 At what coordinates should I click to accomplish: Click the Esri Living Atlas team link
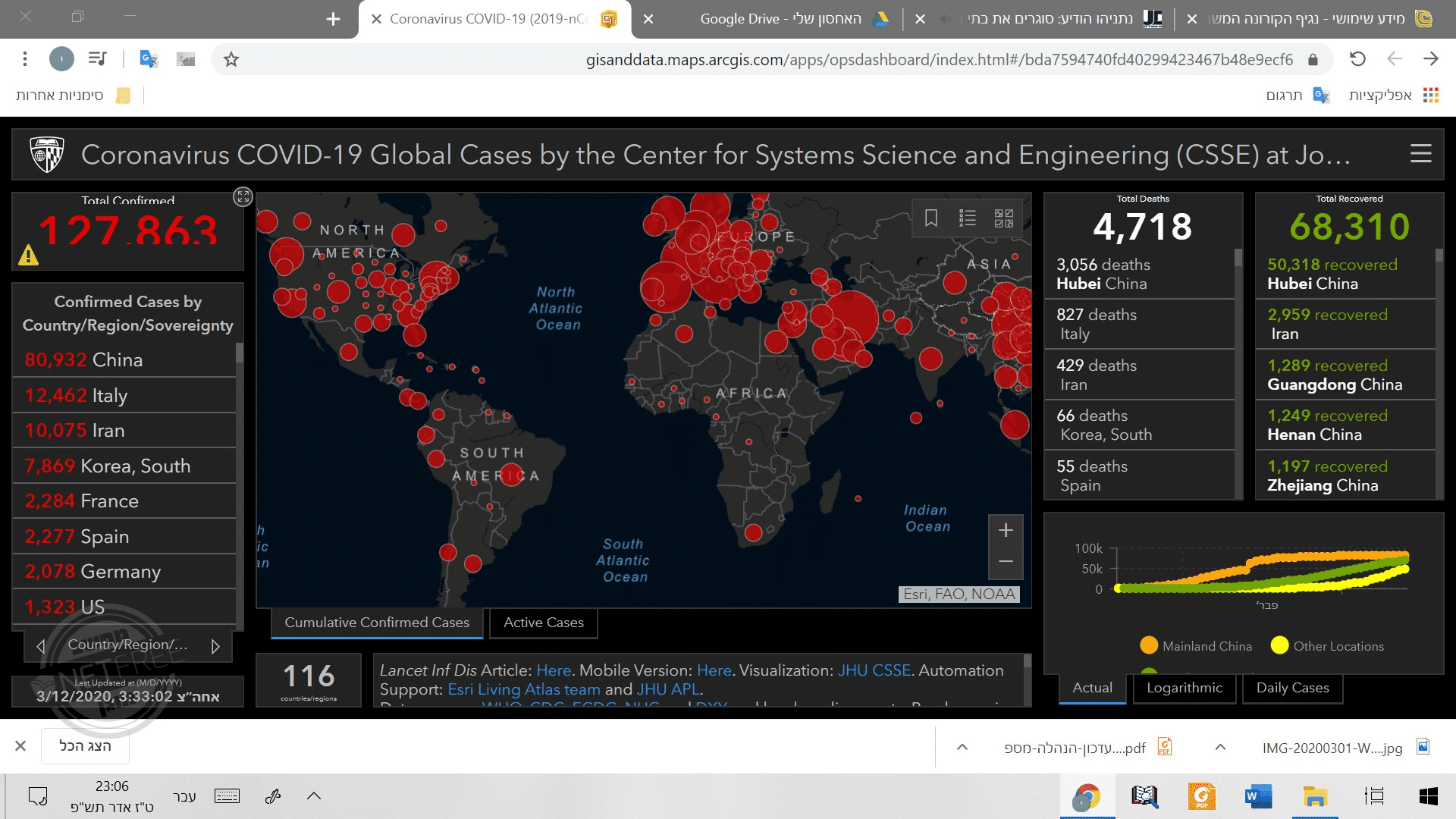point(523,689)
